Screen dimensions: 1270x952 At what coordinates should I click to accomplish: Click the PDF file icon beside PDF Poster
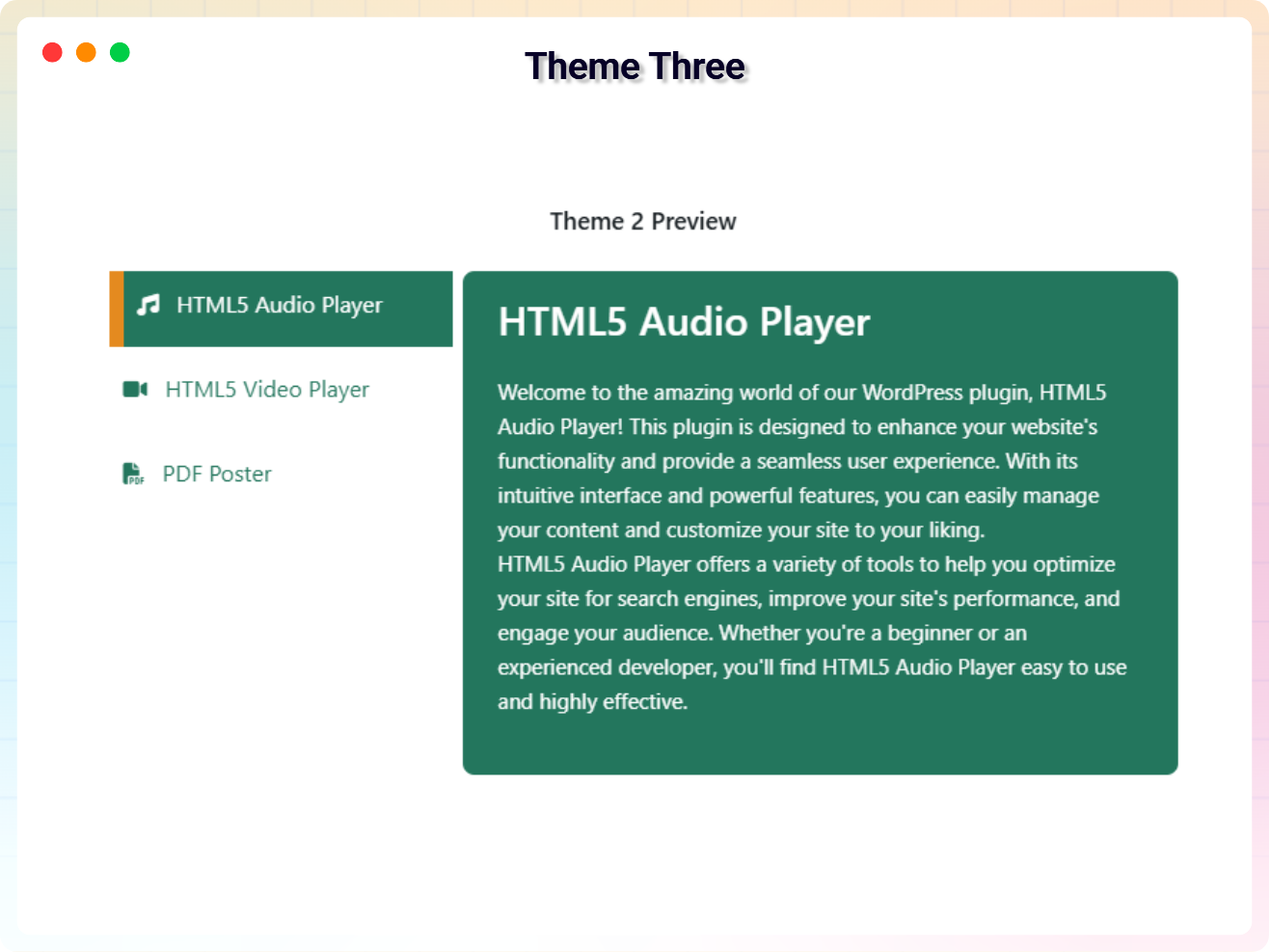(x=133, y=473)
